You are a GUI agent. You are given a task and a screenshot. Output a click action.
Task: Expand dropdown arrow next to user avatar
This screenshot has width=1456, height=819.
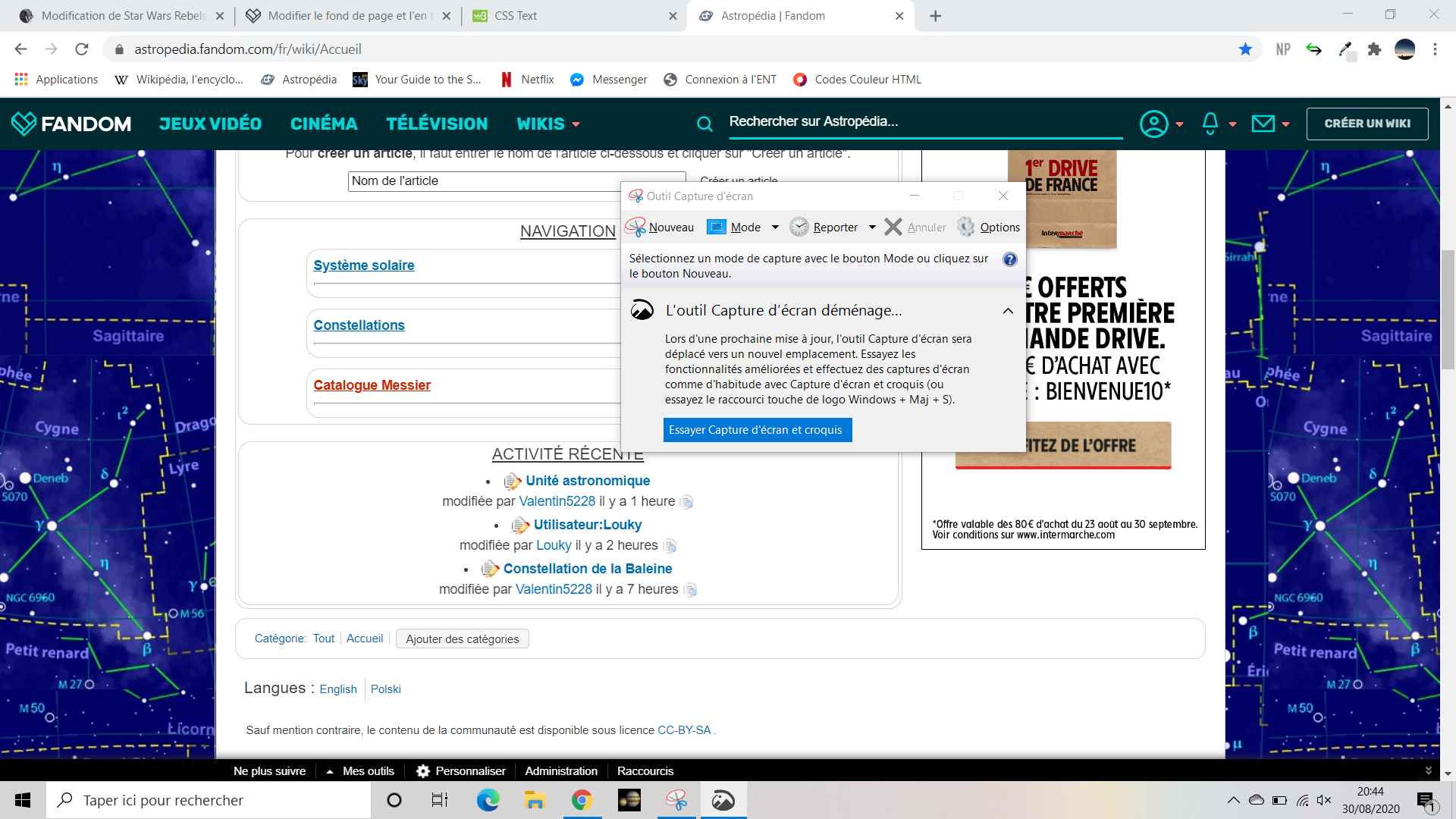[1179, 124]
